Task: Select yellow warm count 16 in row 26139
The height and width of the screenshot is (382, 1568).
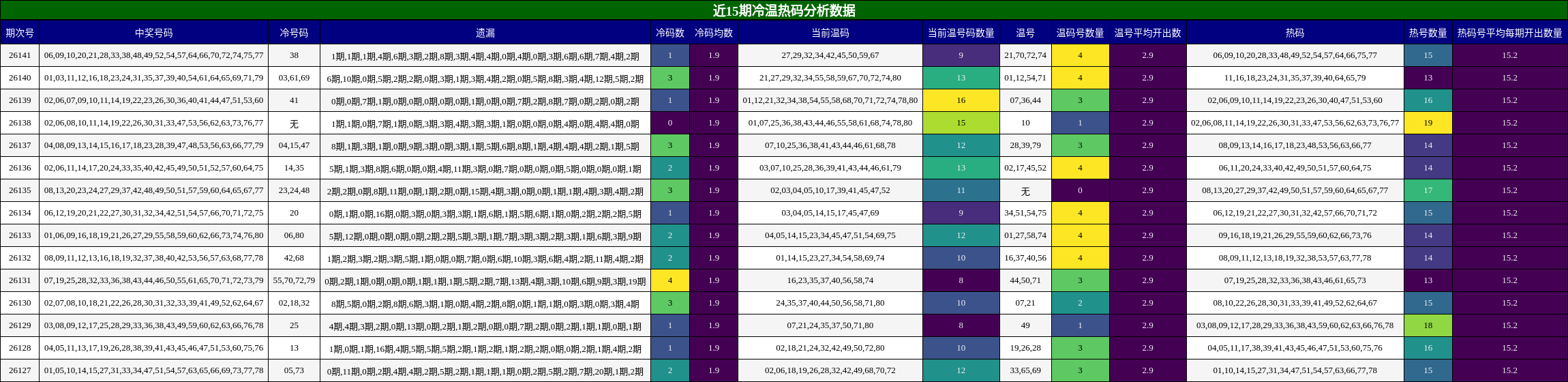Action: (x=961, y=100)
